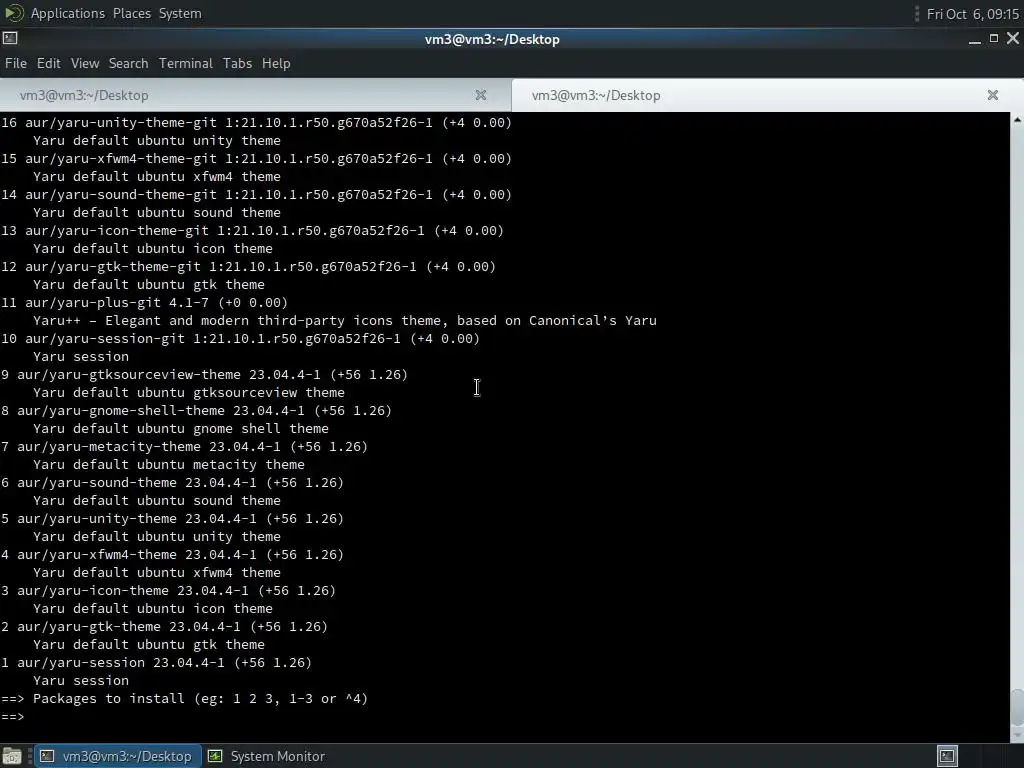Click the scrollbar up arrow

(x=1017, y=120)
